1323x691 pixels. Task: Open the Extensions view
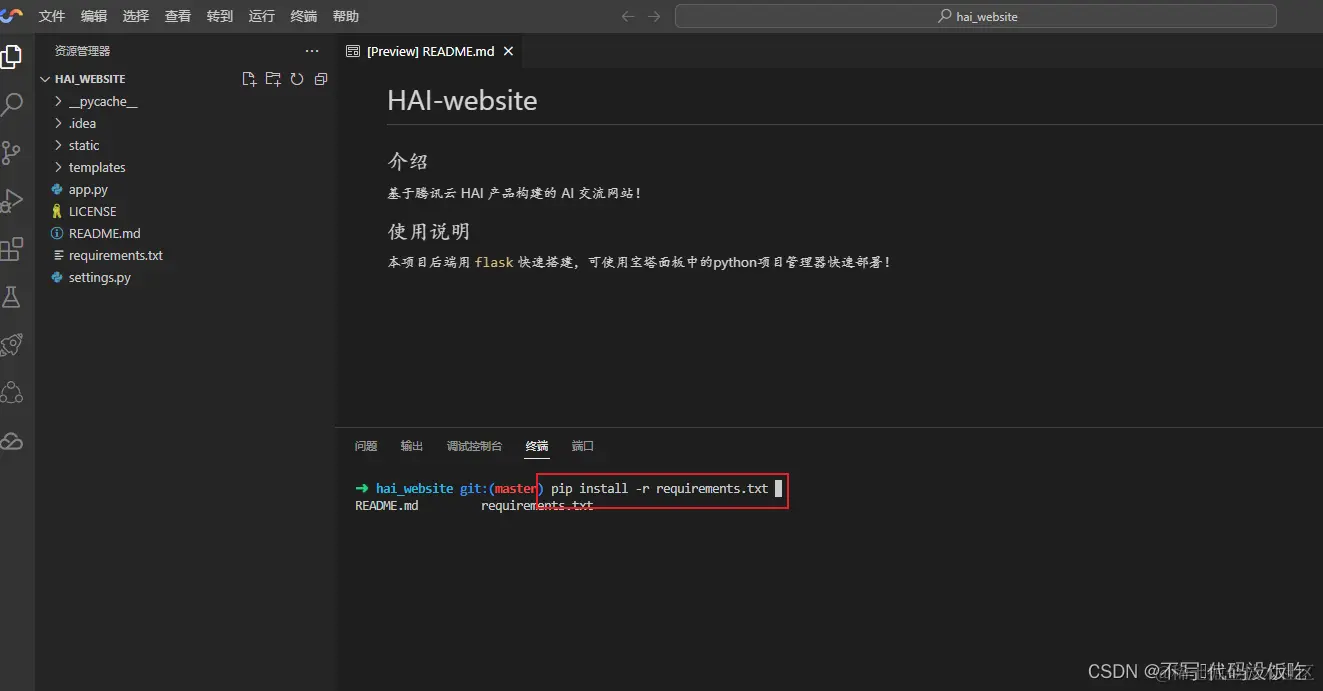pyautogui.click(x=12, y=249)
